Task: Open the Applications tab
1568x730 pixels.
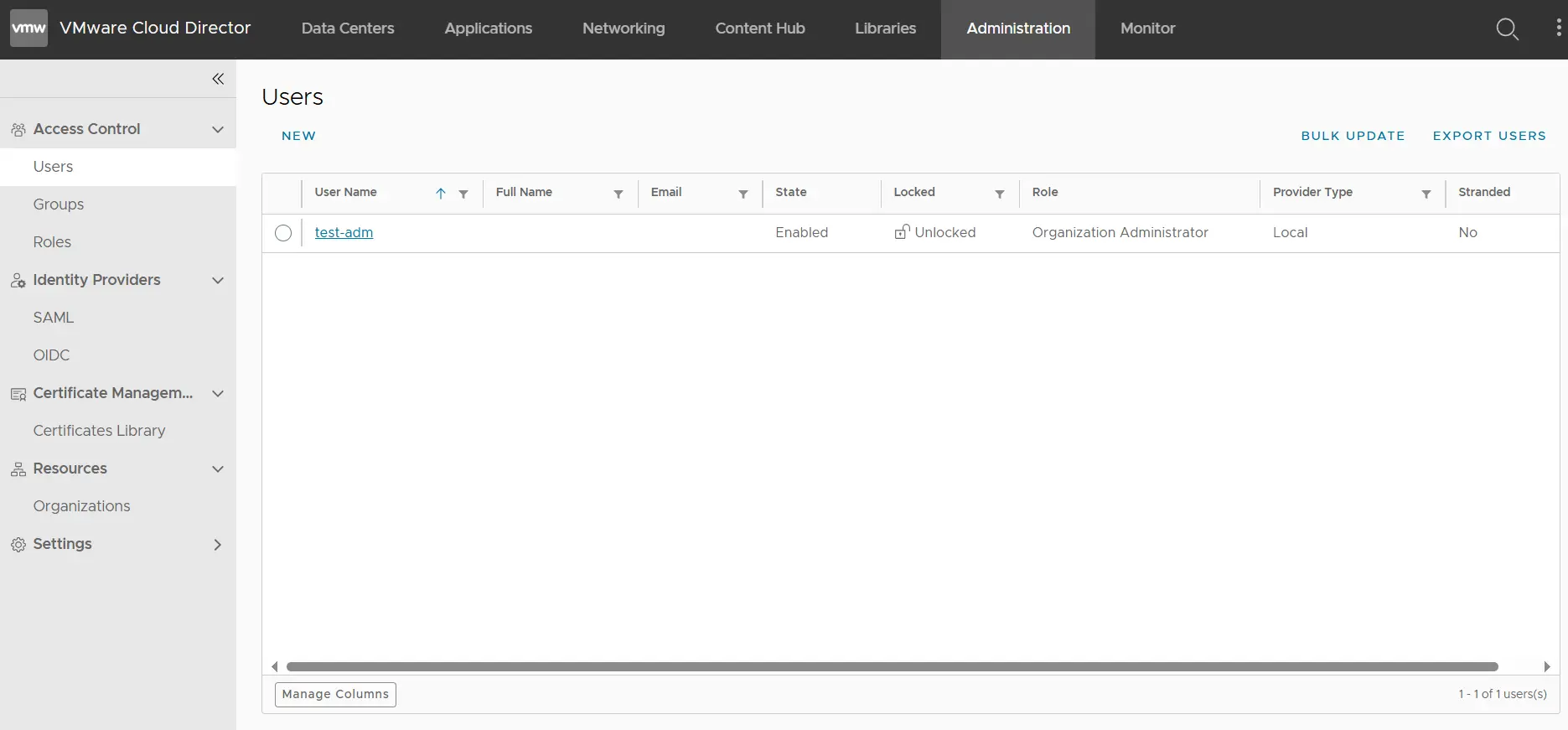Action: (x=489, y=28)
